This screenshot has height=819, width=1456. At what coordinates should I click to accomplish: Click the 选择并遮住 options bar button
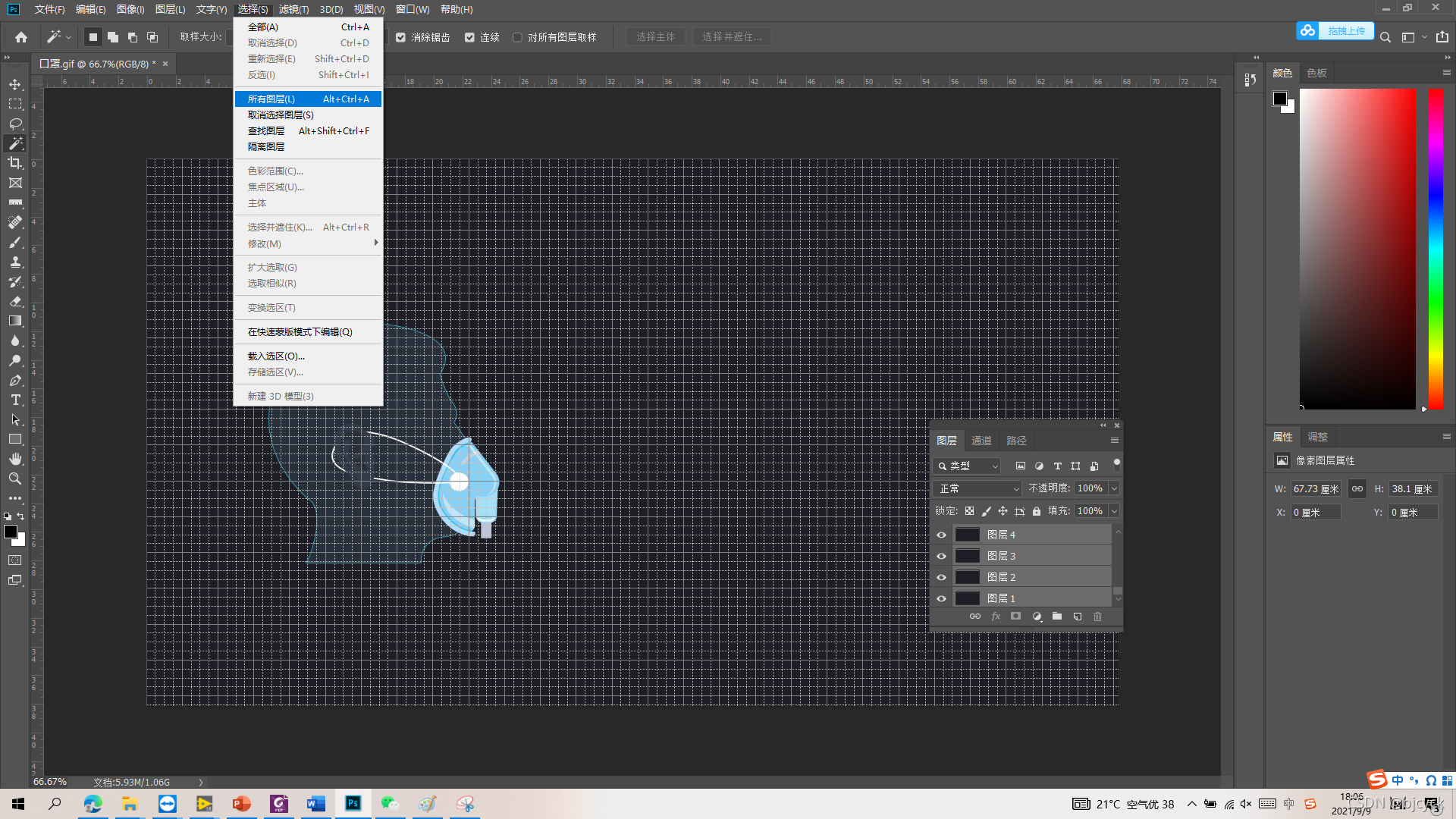click(731, 36)
